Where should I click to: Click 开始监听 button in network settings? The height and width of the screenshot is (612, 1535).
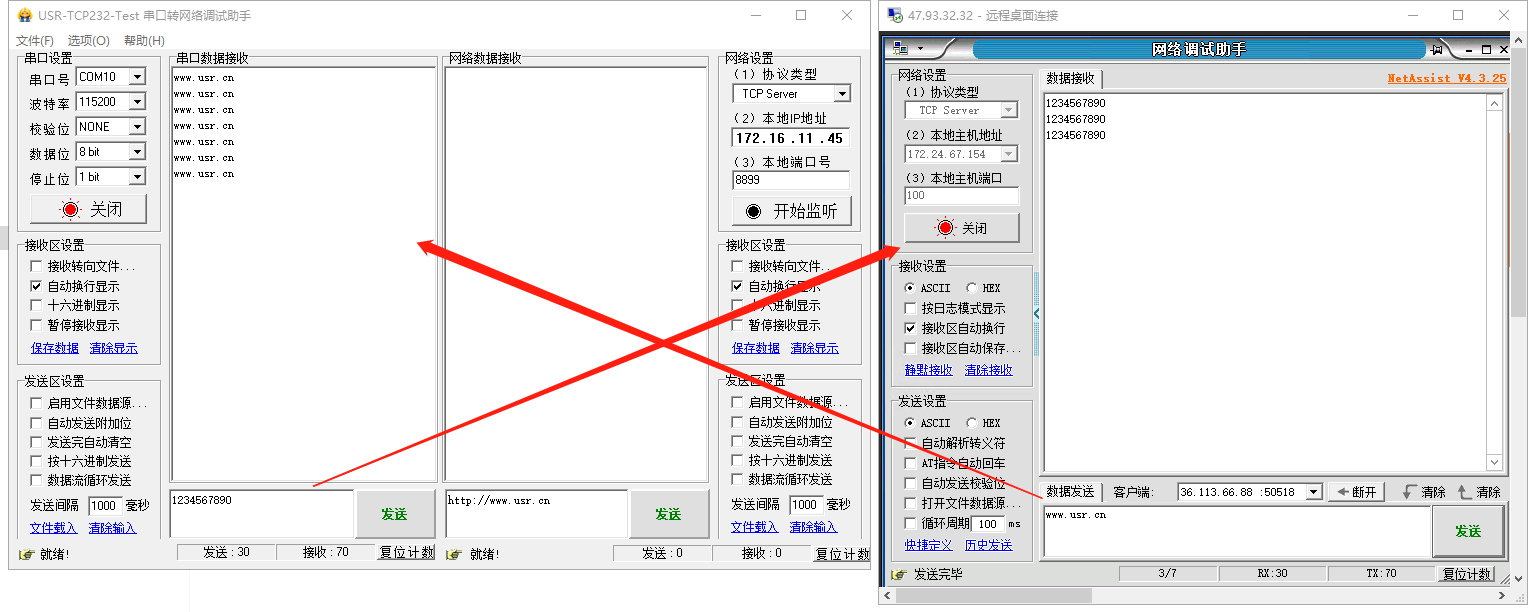pos(792,211)
